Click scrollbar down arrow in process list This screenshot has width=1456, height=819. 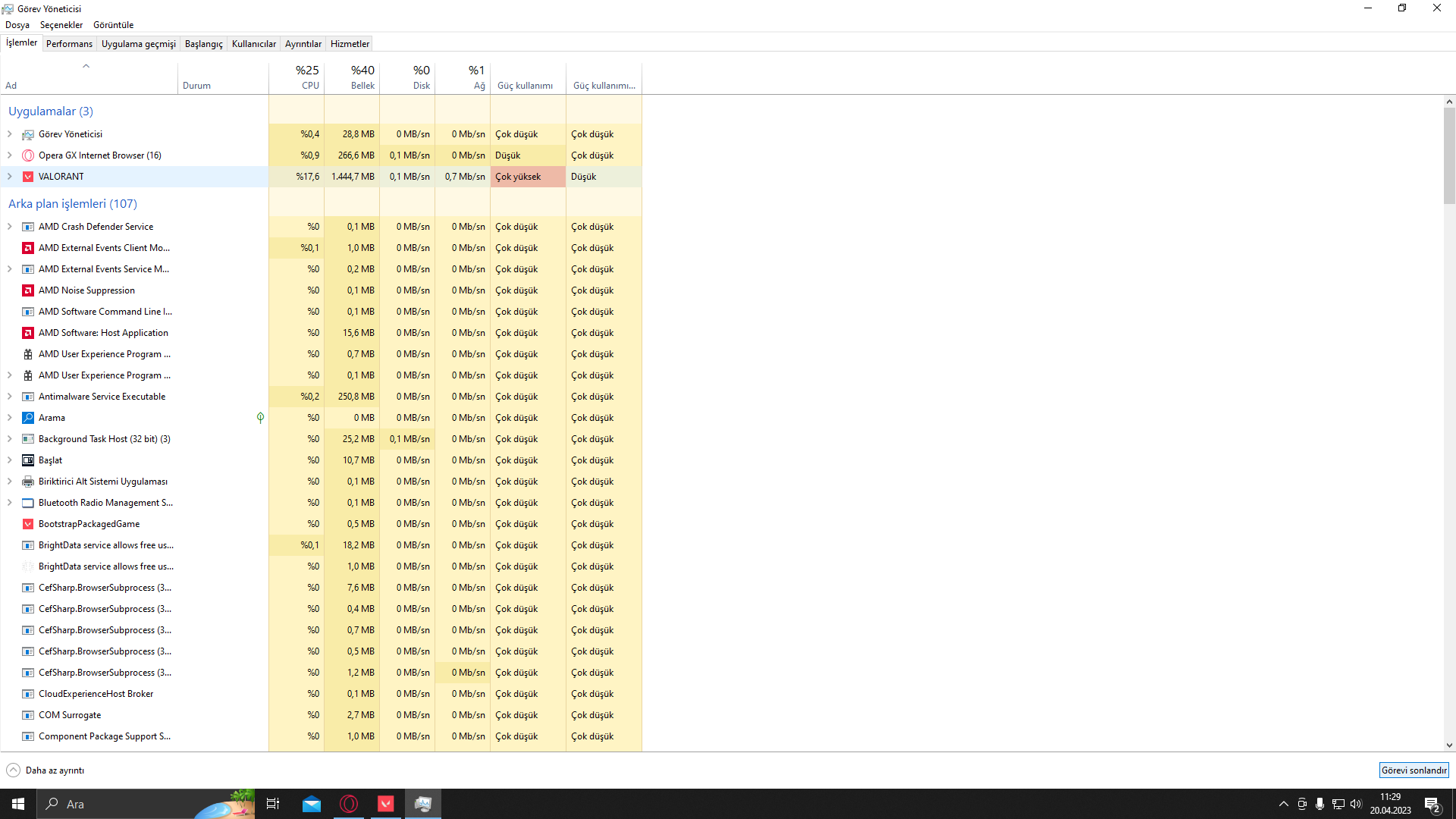coord(1449,745)
